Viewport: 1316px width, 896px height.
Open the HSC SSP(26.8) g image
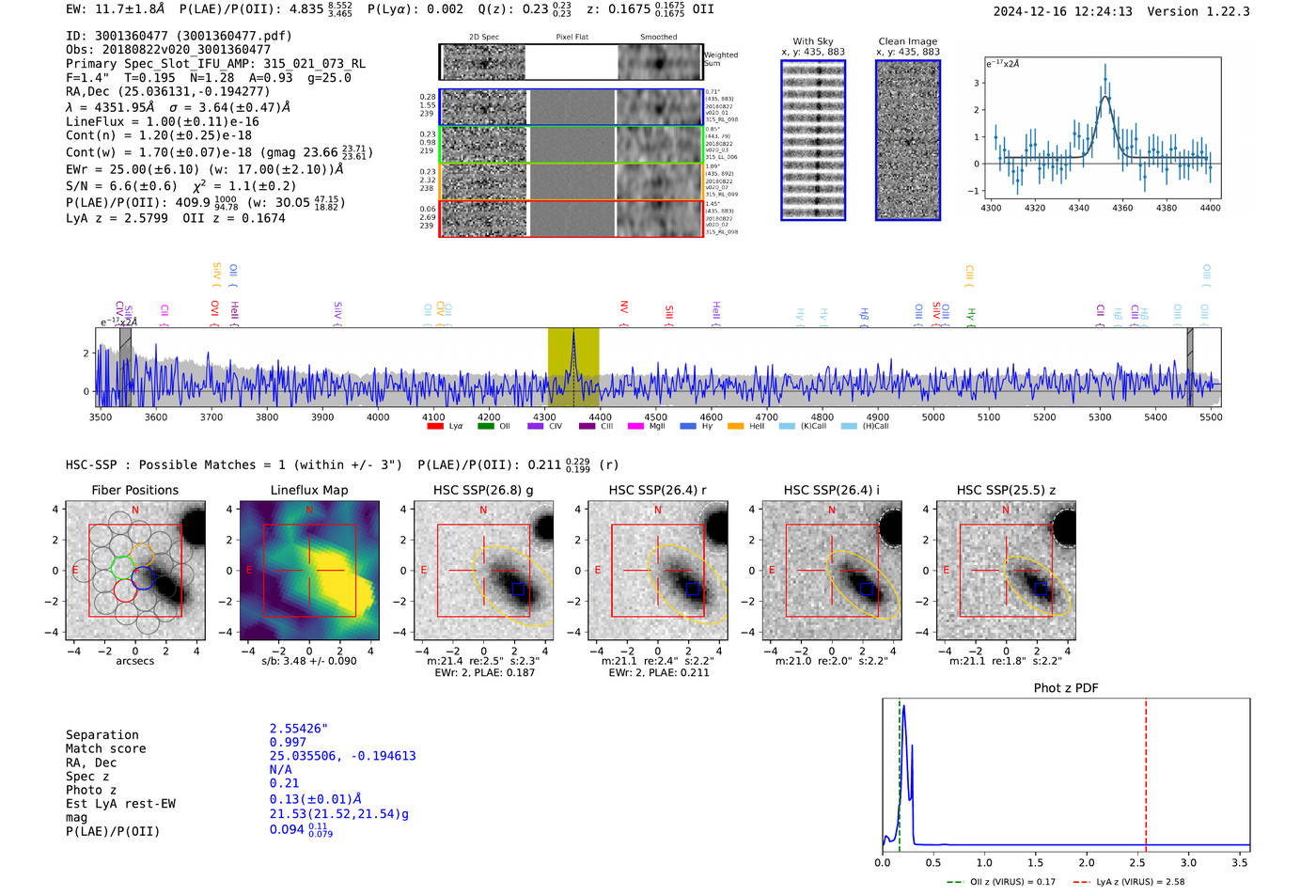coord(483,571)
